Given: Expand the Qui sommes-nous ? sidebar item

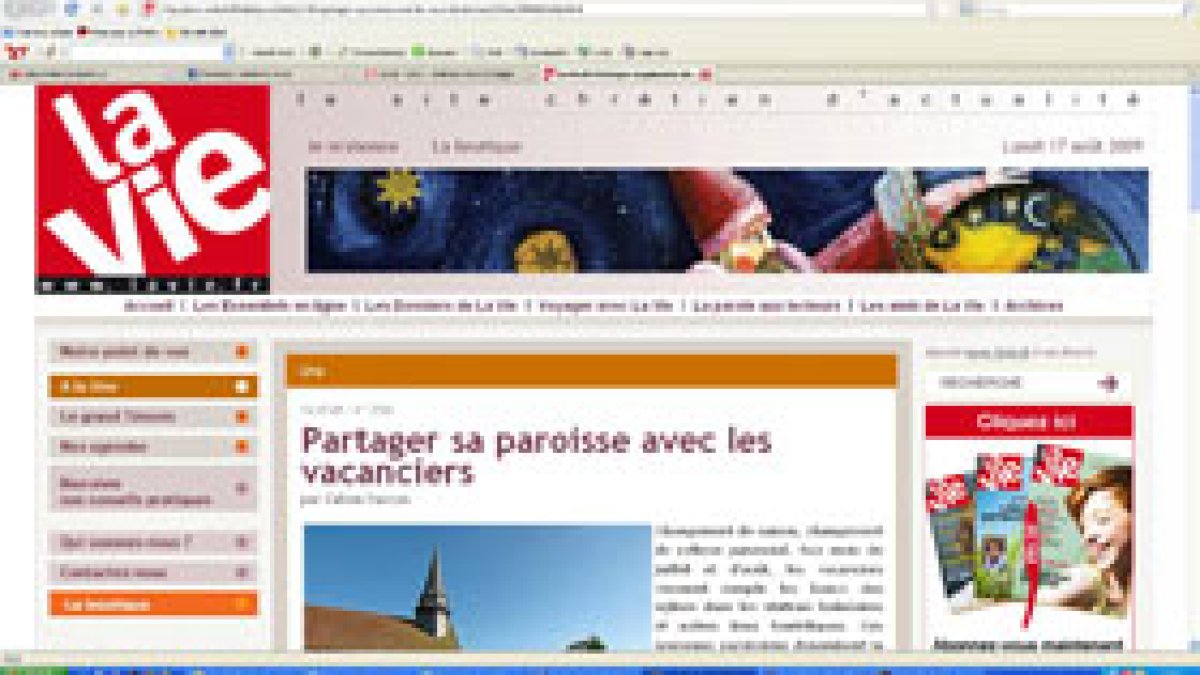Looking at the screenshot, I should [x=241, y=542].
